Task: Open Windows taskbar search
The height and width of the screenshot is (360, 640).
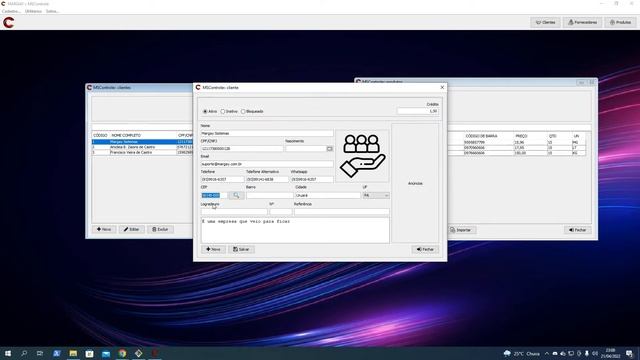Action: tap(24, 353)
